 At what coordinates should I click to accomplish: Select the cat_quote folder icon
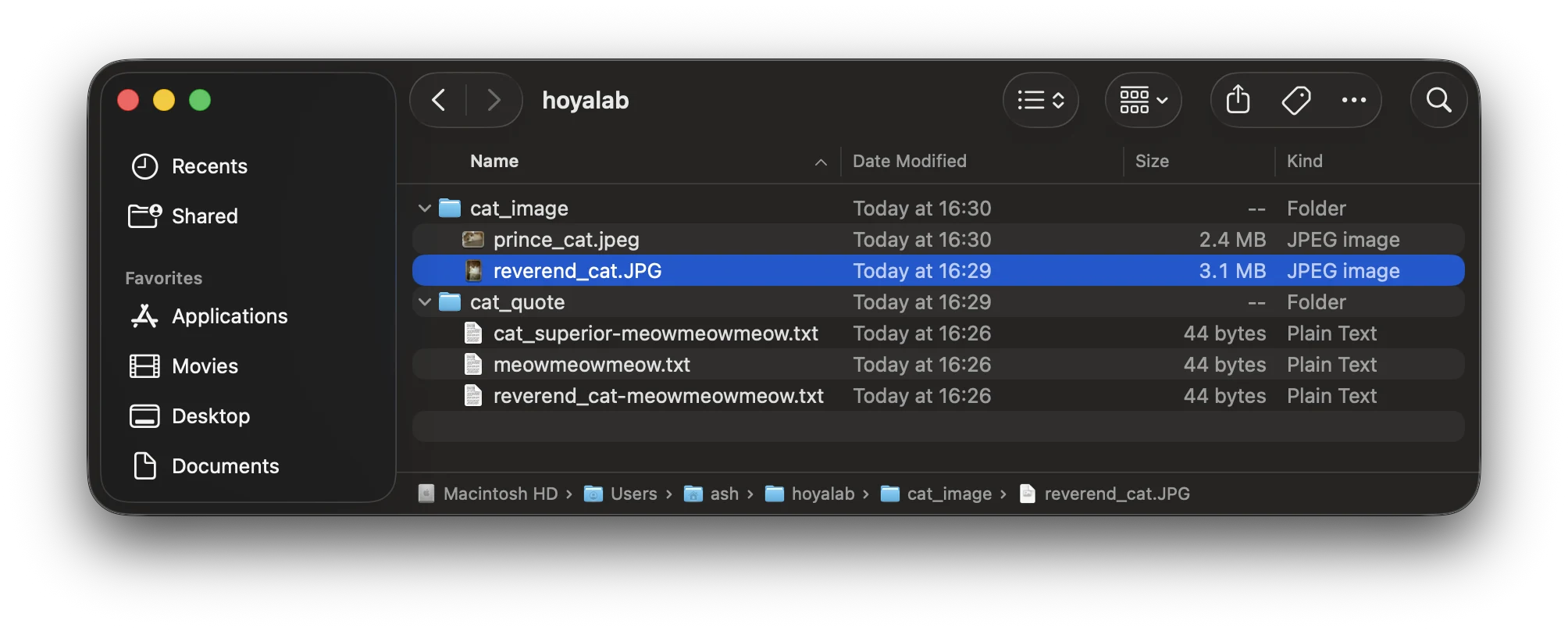click(x=450, y=301)
